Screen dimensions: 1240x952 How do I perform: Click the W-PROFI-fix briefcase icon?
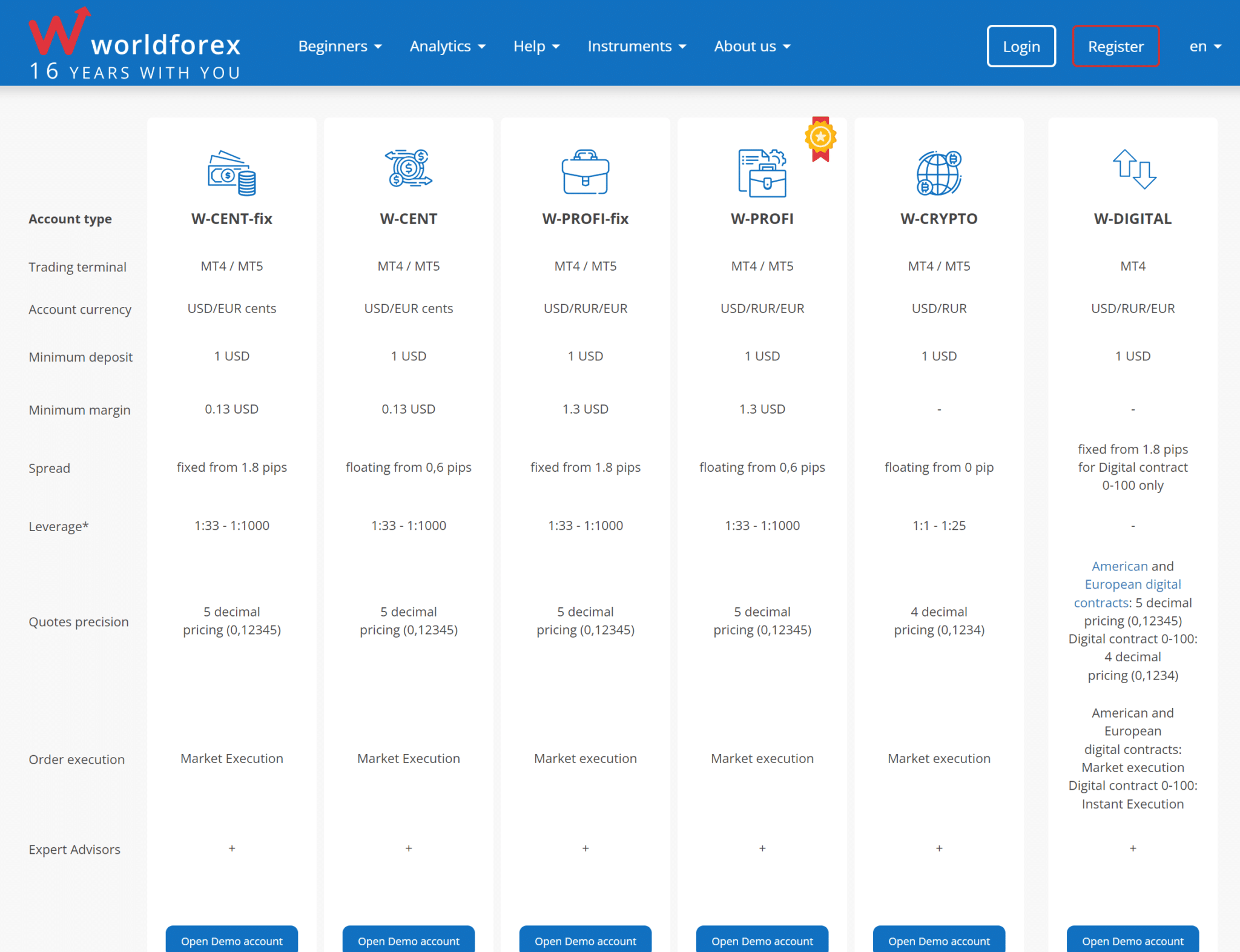click(585, 173)
